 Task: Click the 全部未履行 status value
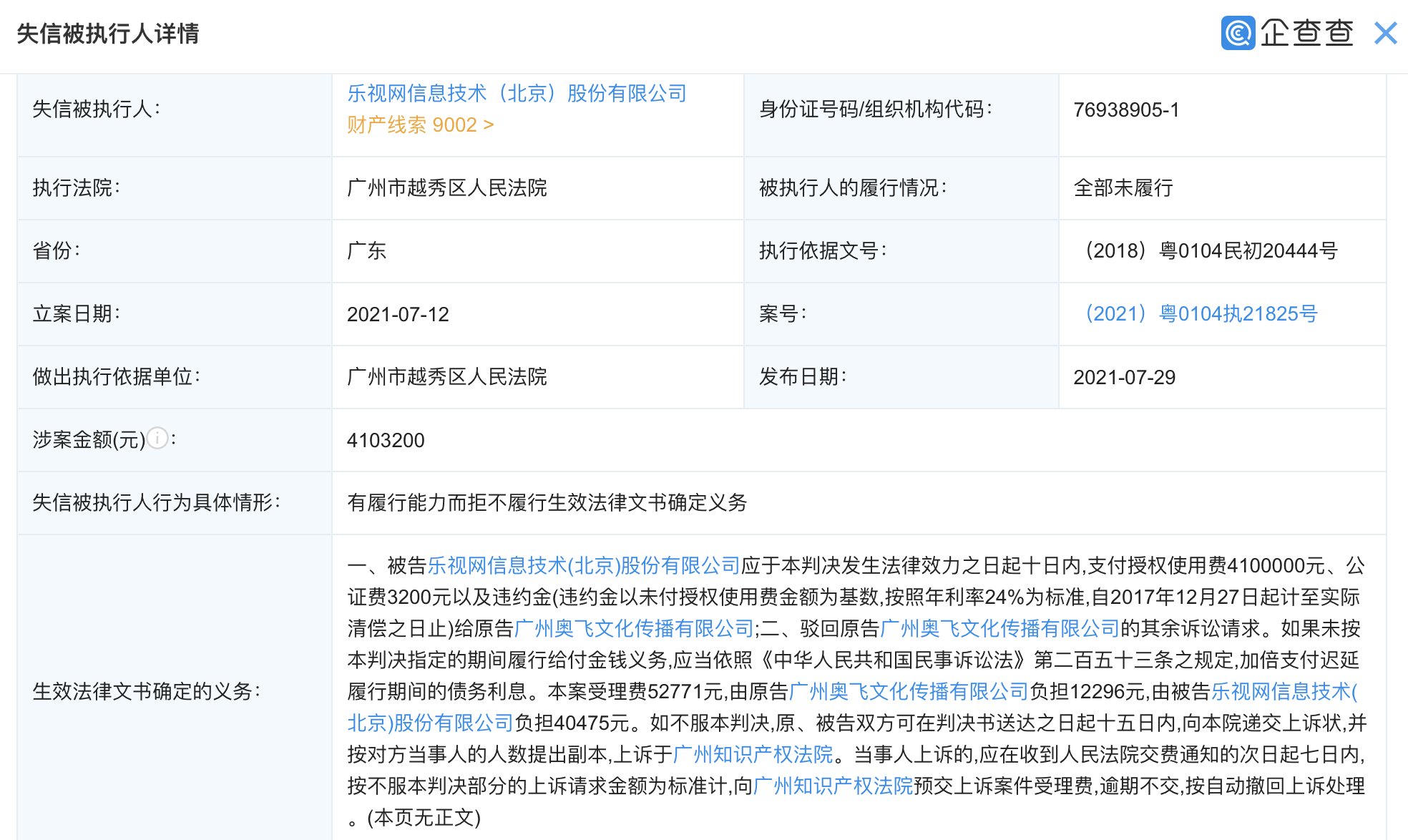tap(1123, 188)
